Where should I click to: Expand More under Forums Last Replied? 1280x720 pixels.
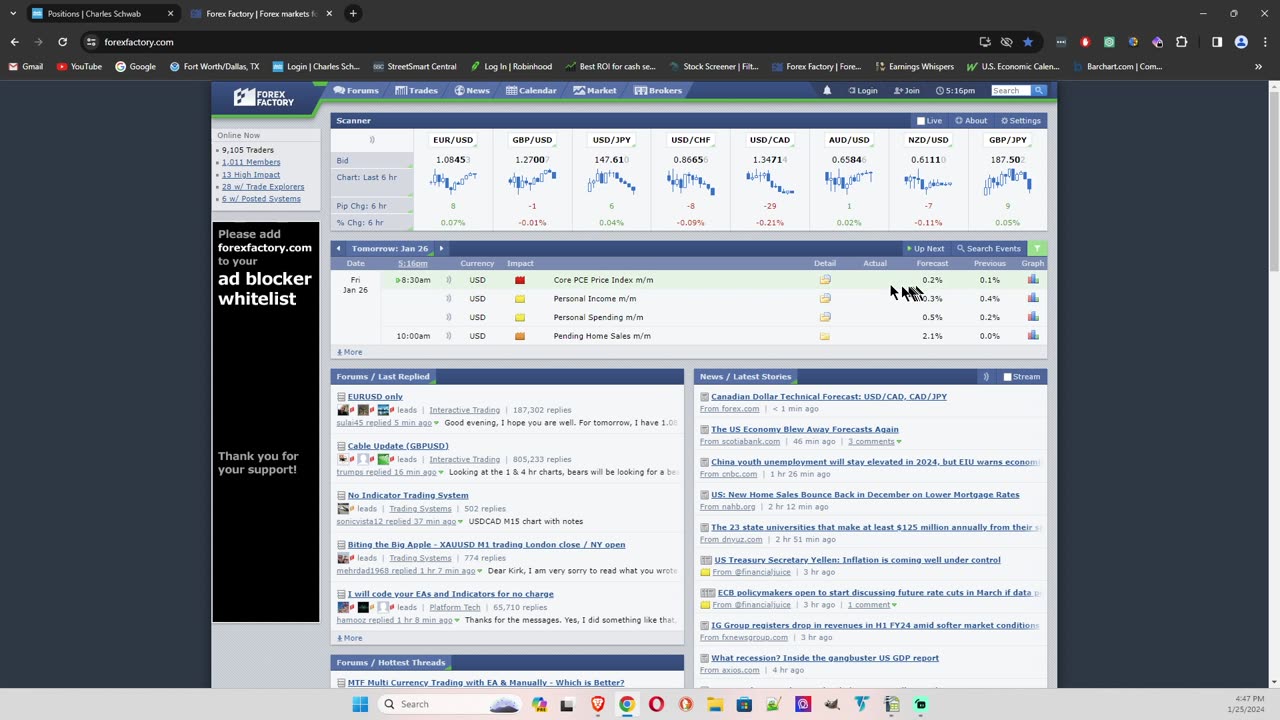coord(349,638)
